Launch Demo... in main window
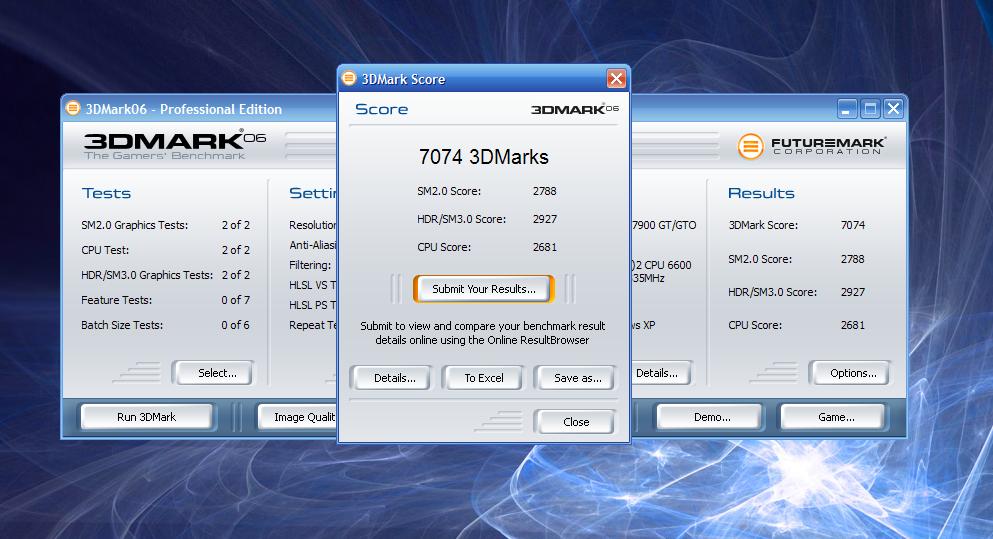993x539 pixels. click(x=712, y=417)
